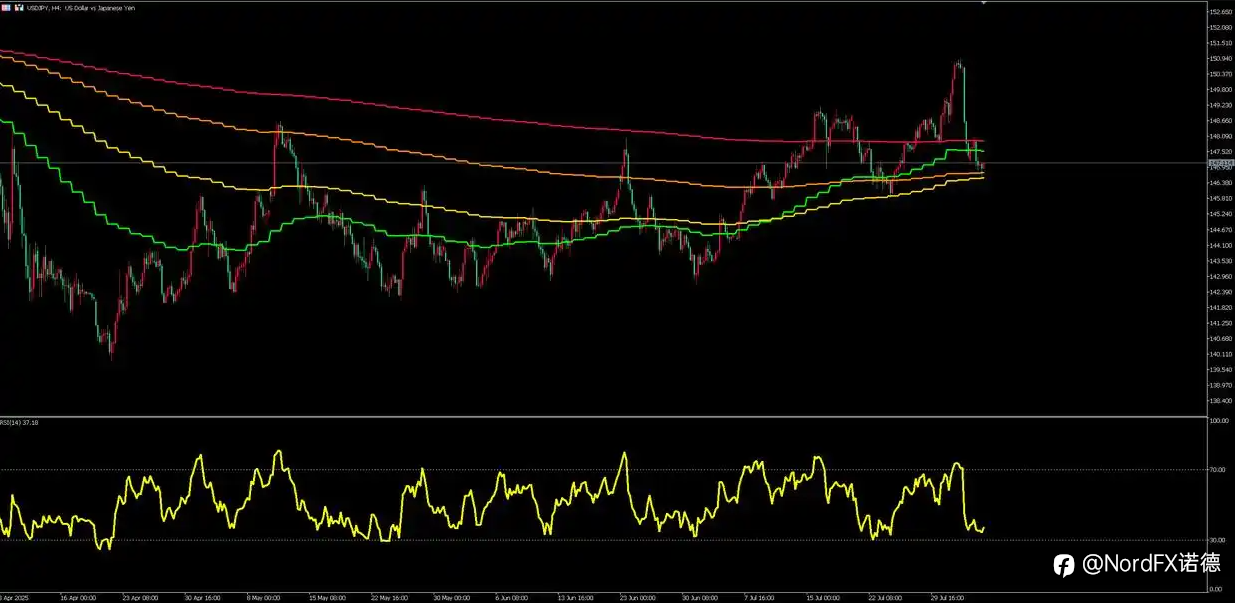This screenshot has width=1235, height=603.
Task: Click the 140.680 price scale label
Action: coord(1220,339)
